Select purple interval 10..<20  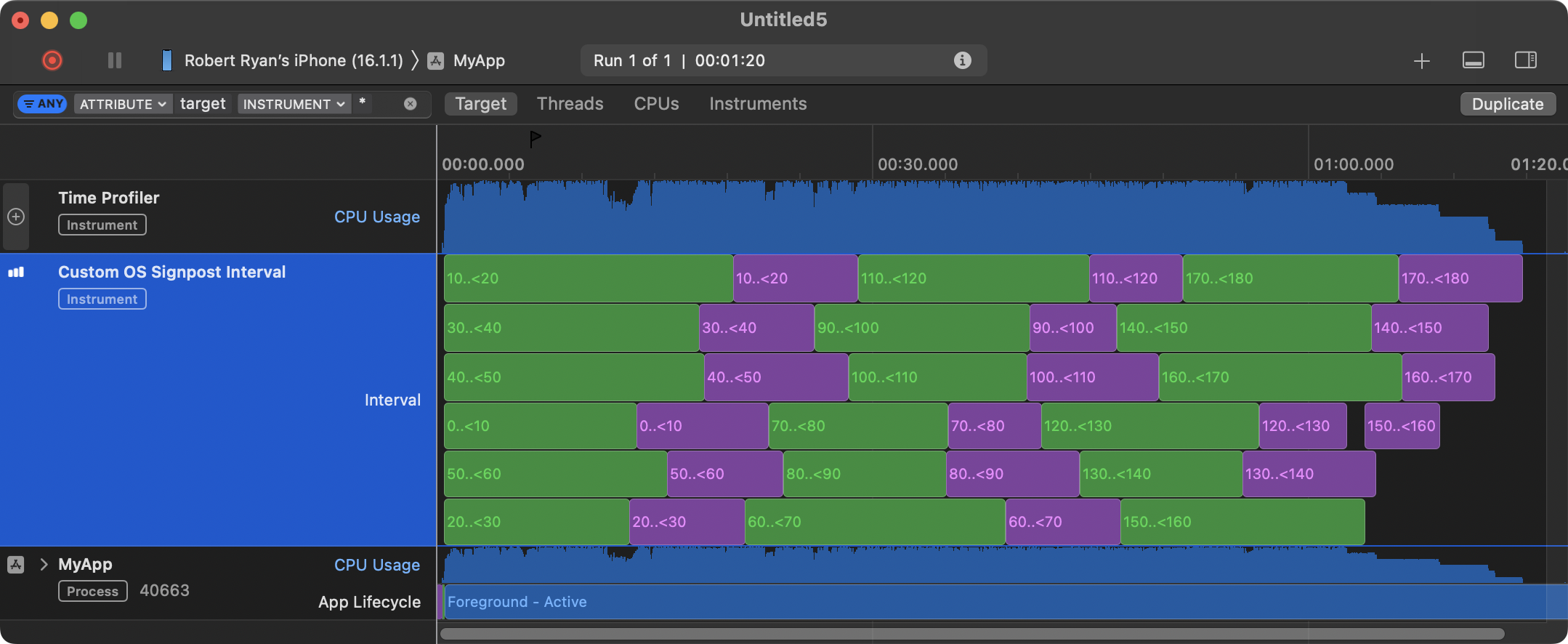pos(796,278)
